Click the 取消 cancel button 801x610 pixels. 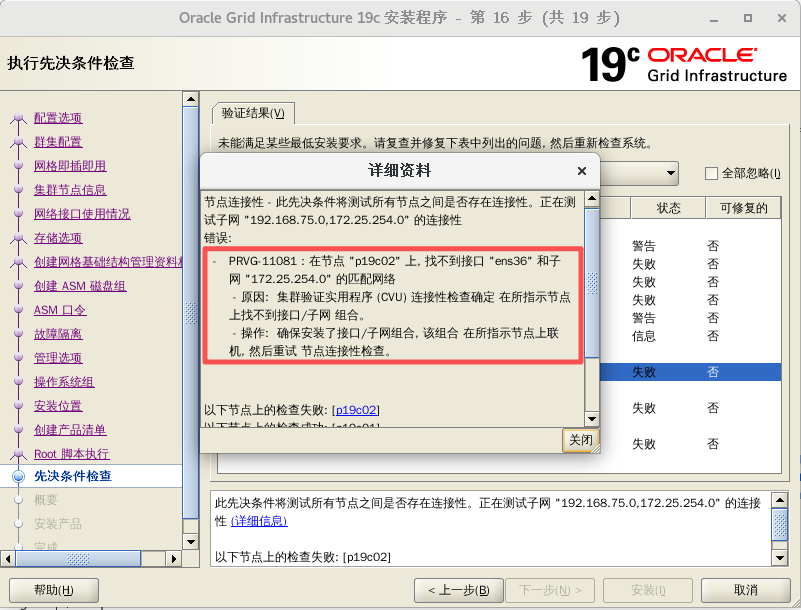[x=745, y=591]
